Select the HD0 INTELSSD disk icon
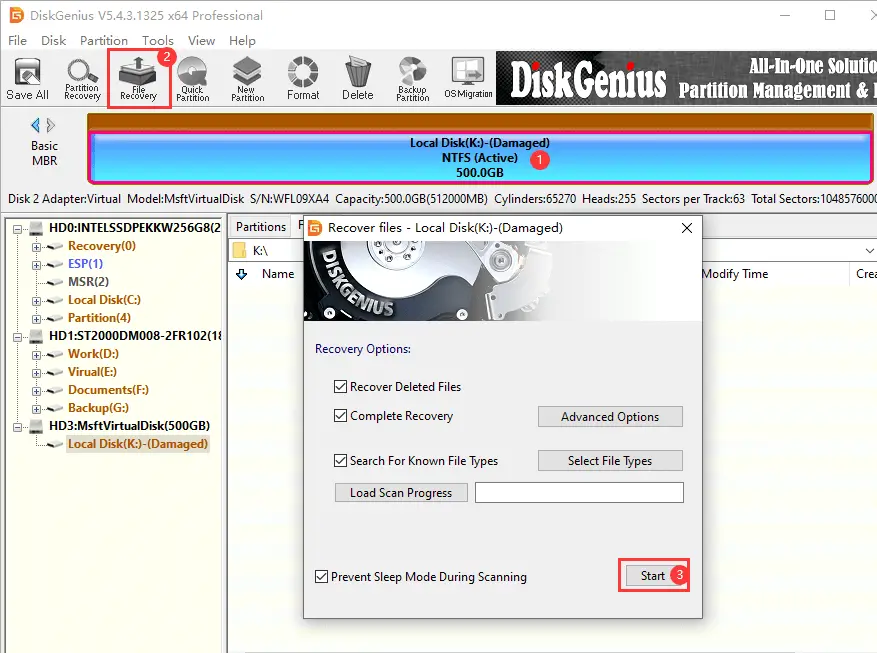 pyautogui.click(x=36, y=228)
